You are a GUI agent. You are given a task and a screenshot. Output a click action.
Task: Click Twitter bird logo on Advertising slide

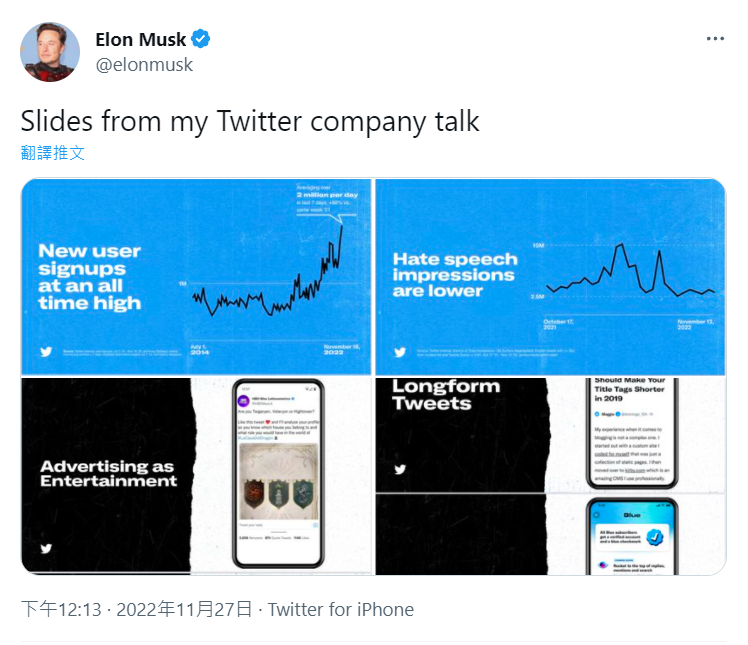[x=45, y=548]
